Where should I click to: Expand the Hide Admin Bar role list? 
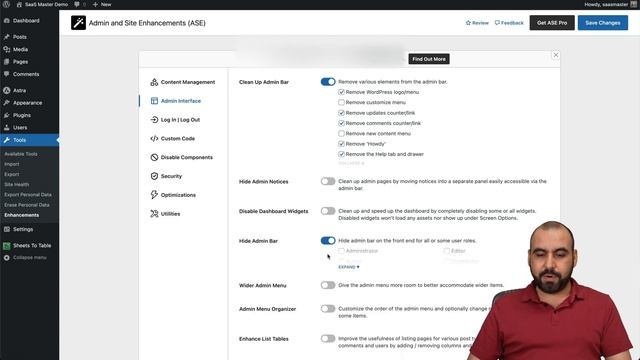[x=349, y=267]
